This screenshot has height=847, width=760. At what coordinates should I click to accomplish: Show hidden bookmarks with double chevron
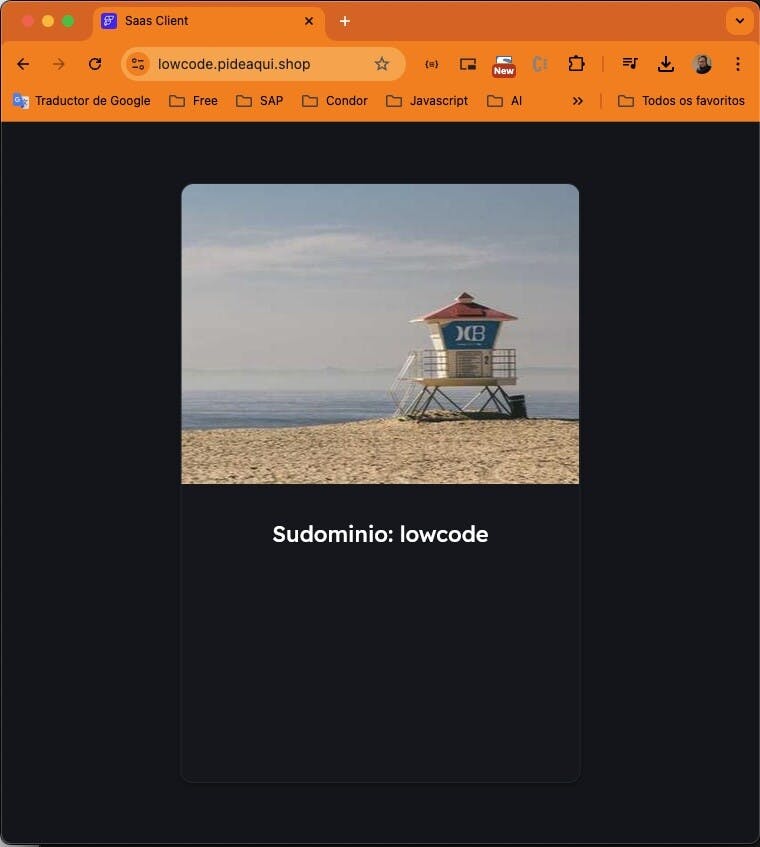tap(577, 101)
